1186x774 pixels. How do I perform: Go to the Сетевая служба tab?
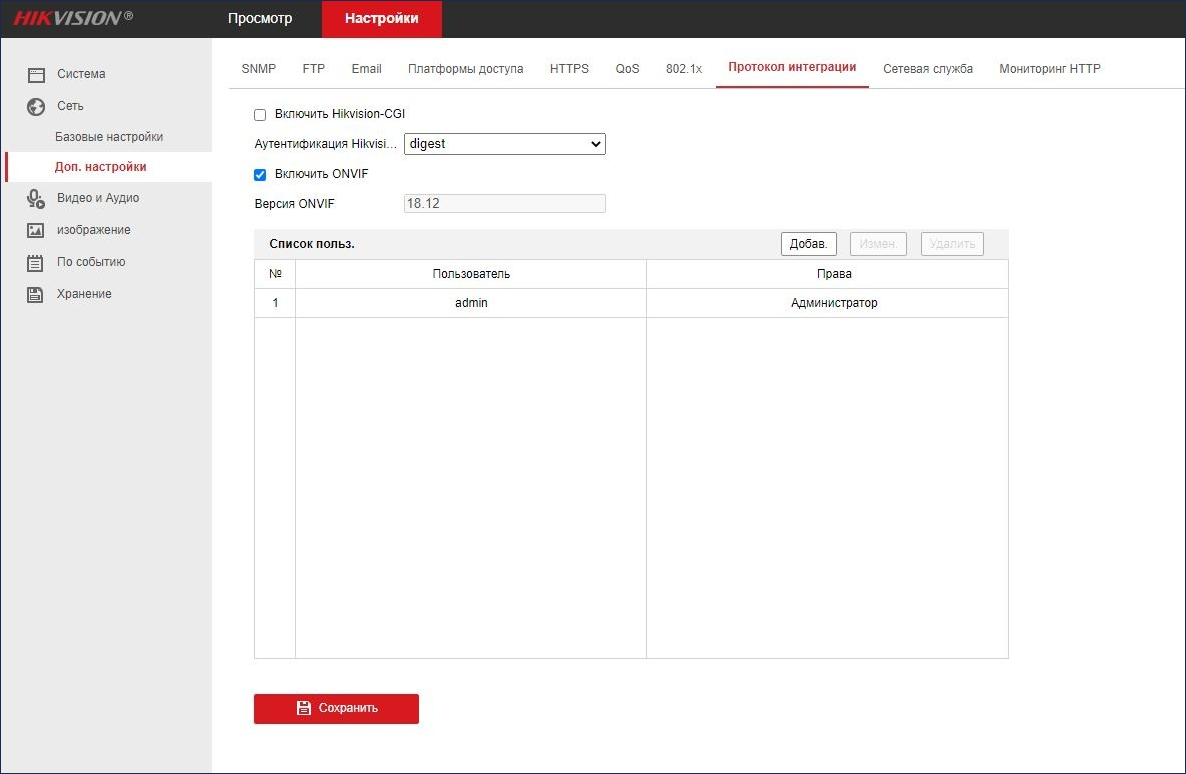[928, 69]
